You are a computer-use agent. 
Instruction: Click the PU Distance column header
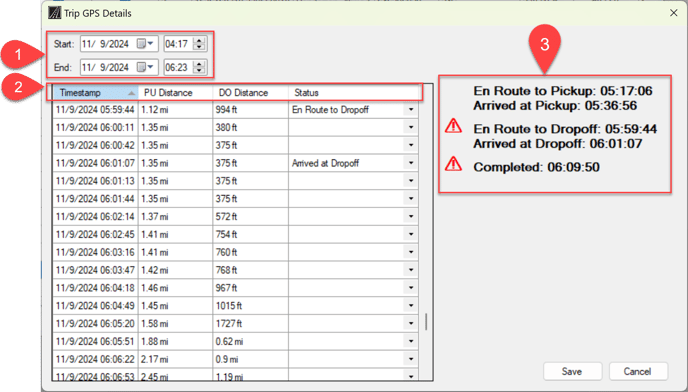click(176, 93)
